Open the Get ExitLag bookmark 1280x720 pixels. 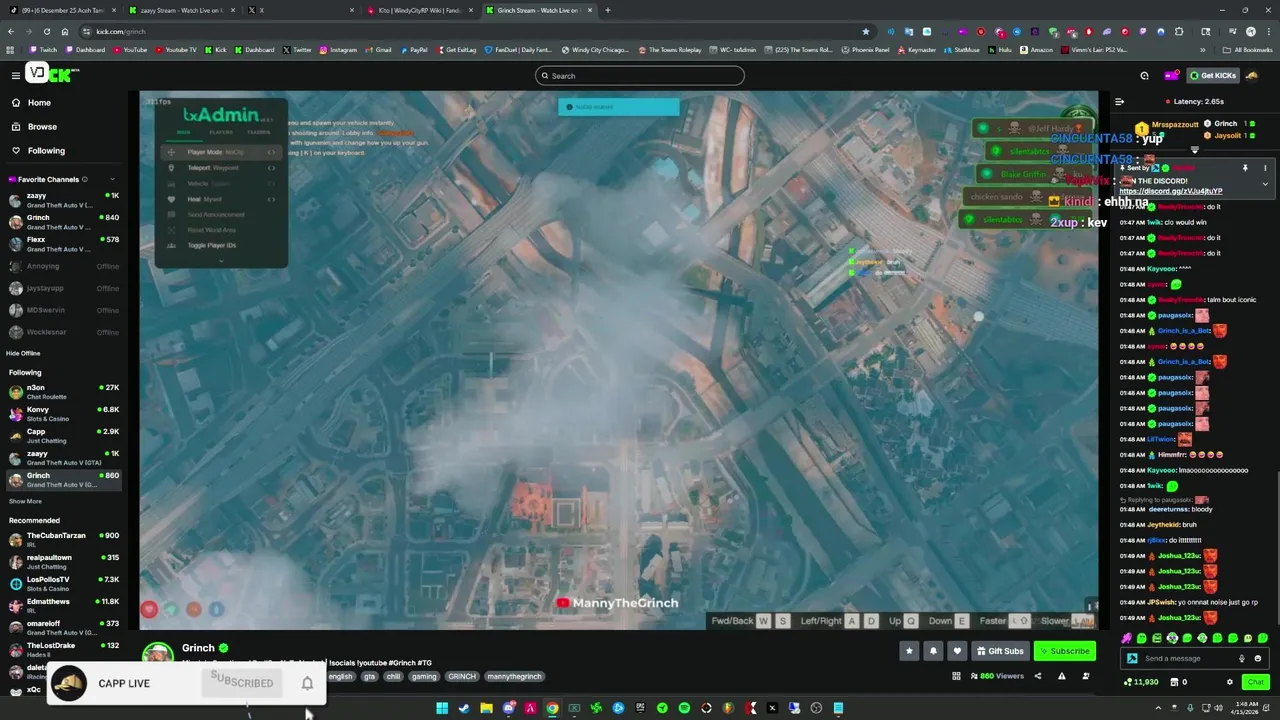click(x=456, y=49)
